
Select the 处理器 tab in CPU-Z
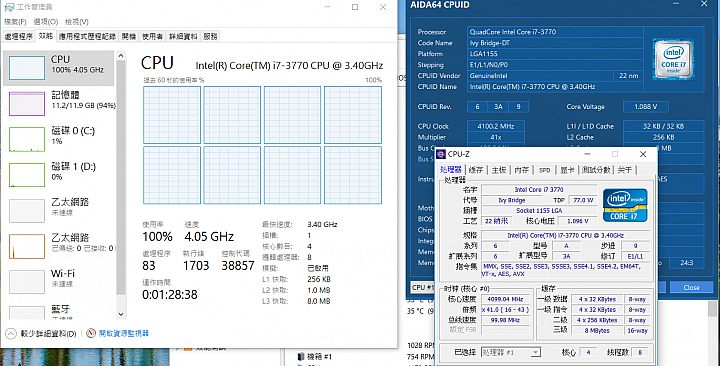(450, 169)
